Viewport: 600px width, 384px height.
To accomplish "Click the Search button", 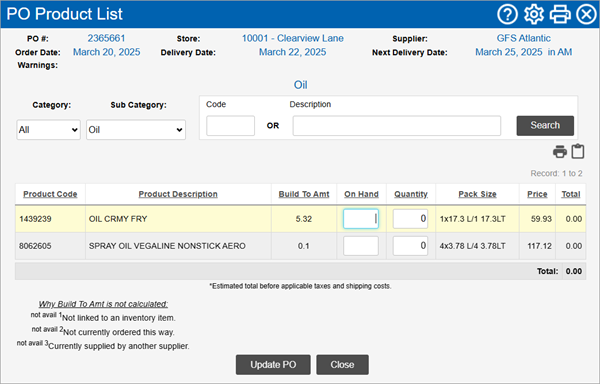I will (x=545, y=125).
